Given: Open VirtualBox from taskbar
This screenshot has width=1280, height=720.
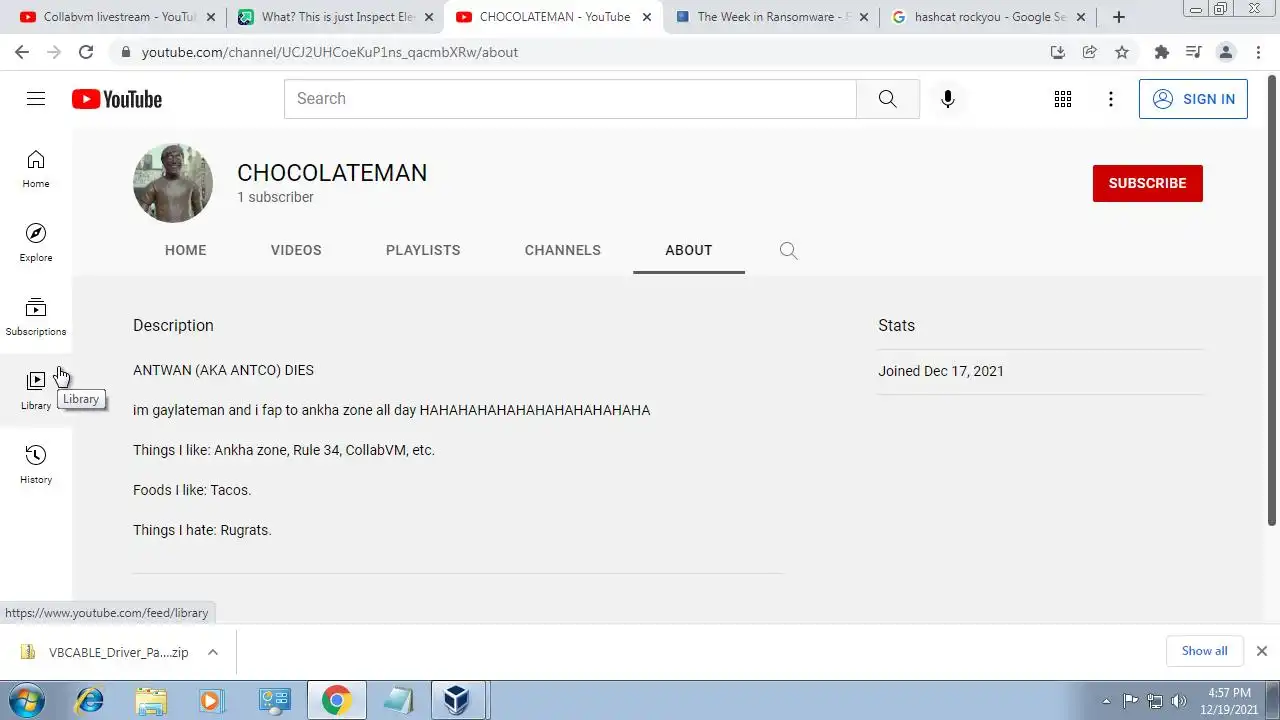Looking at the screenshot, I should click(458, 700).
